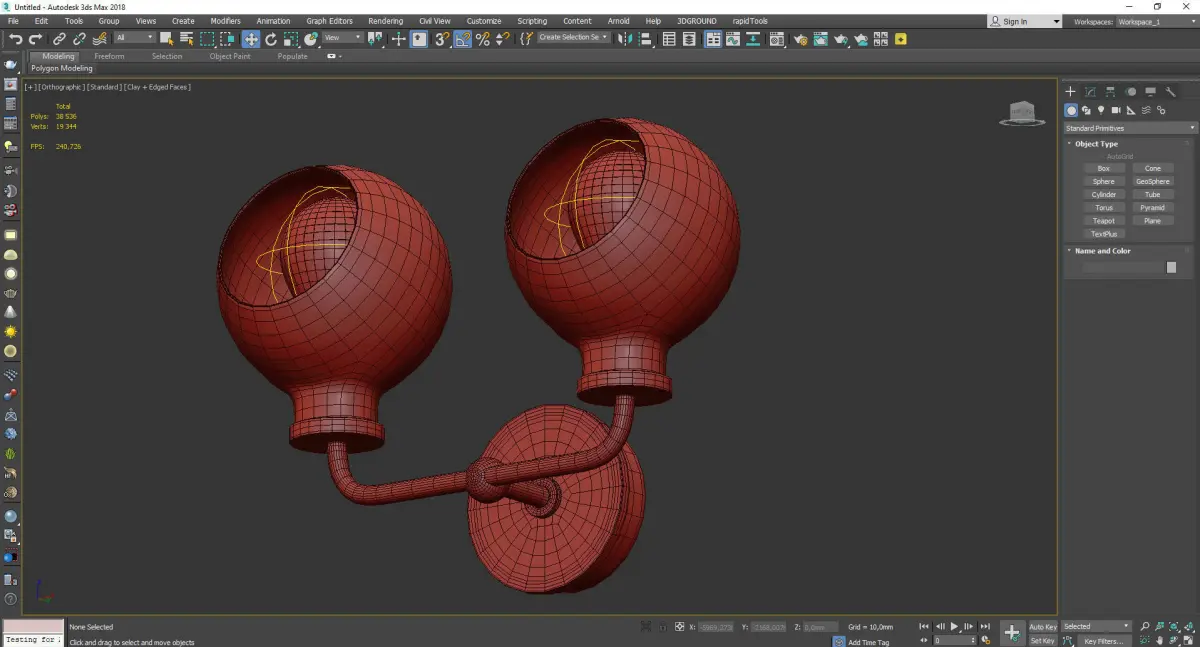Viewport: 1200px width, 647px height.
Task: Toggle the Angle Snap button
Action: 463,39
